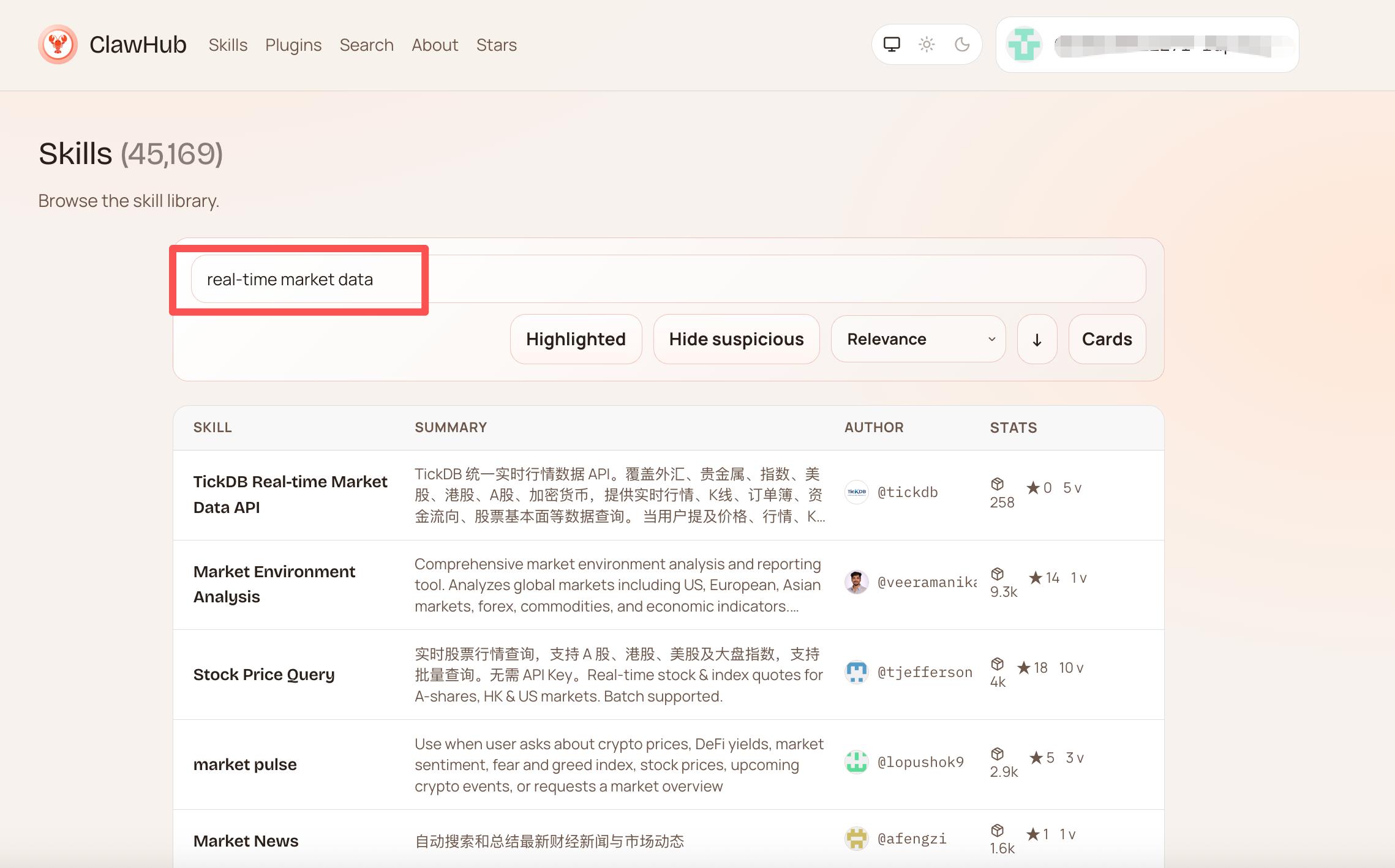Switch view mode using Cards selector

click(x=1107, y=339)
